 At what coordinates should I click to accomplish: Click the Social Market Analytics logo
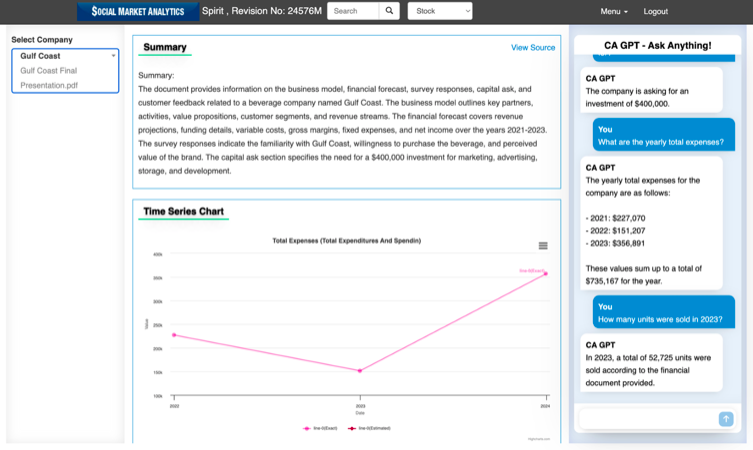[x=136, y=11]
